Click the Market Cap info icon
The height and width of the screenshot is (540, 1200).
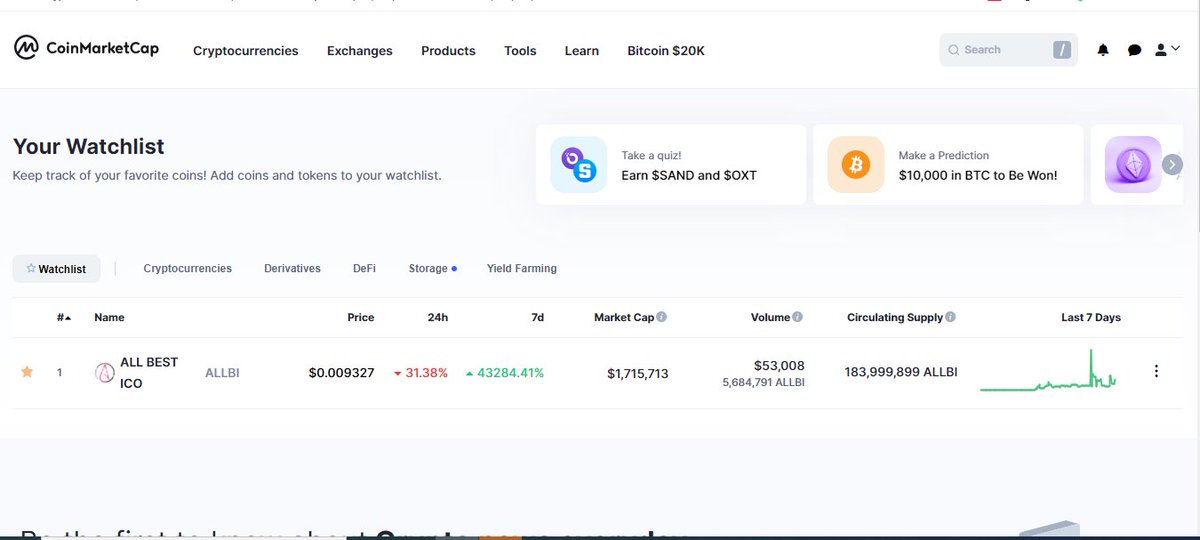pos(662,318)
